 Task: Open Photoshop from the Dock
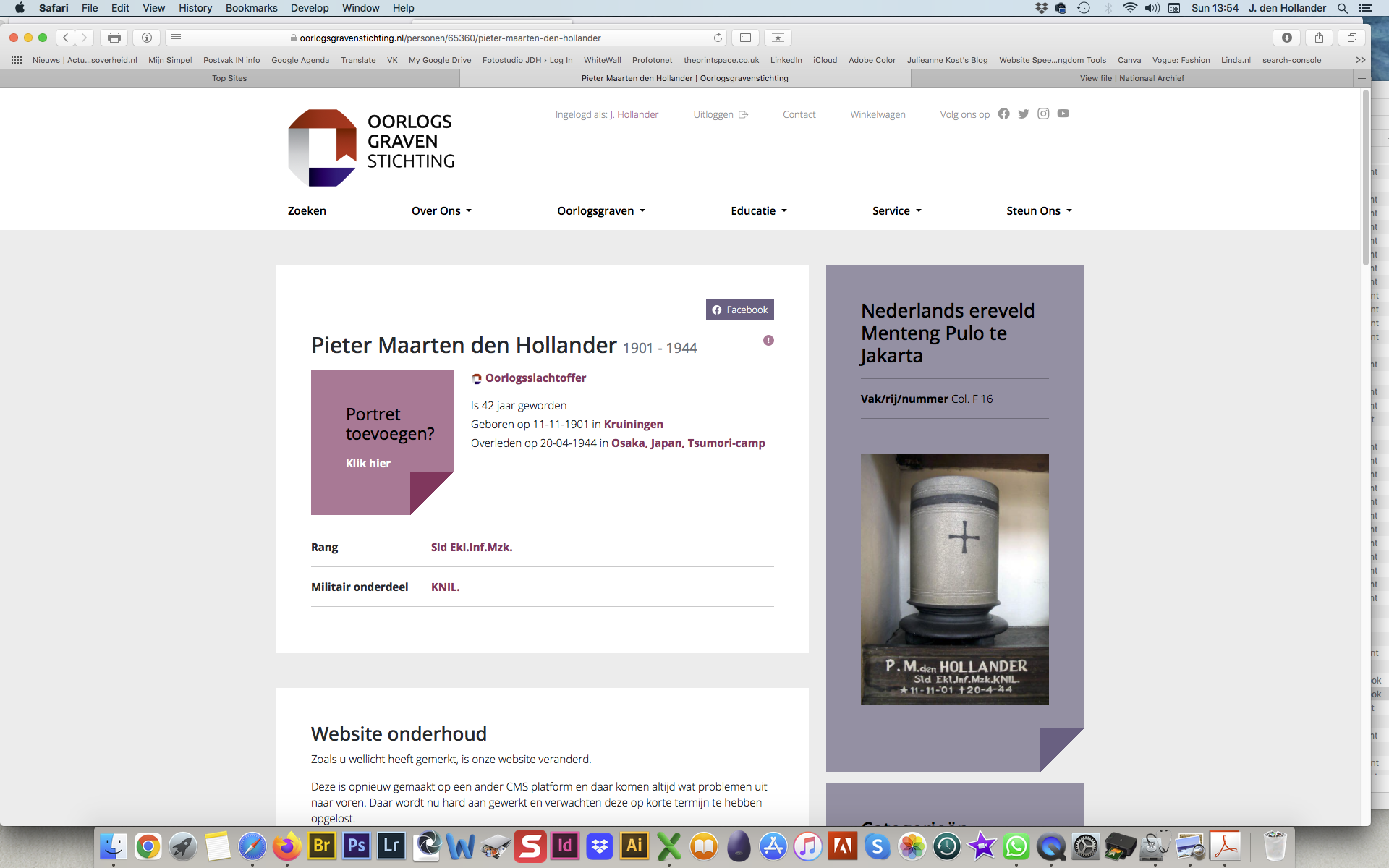(x=357, y=846)
